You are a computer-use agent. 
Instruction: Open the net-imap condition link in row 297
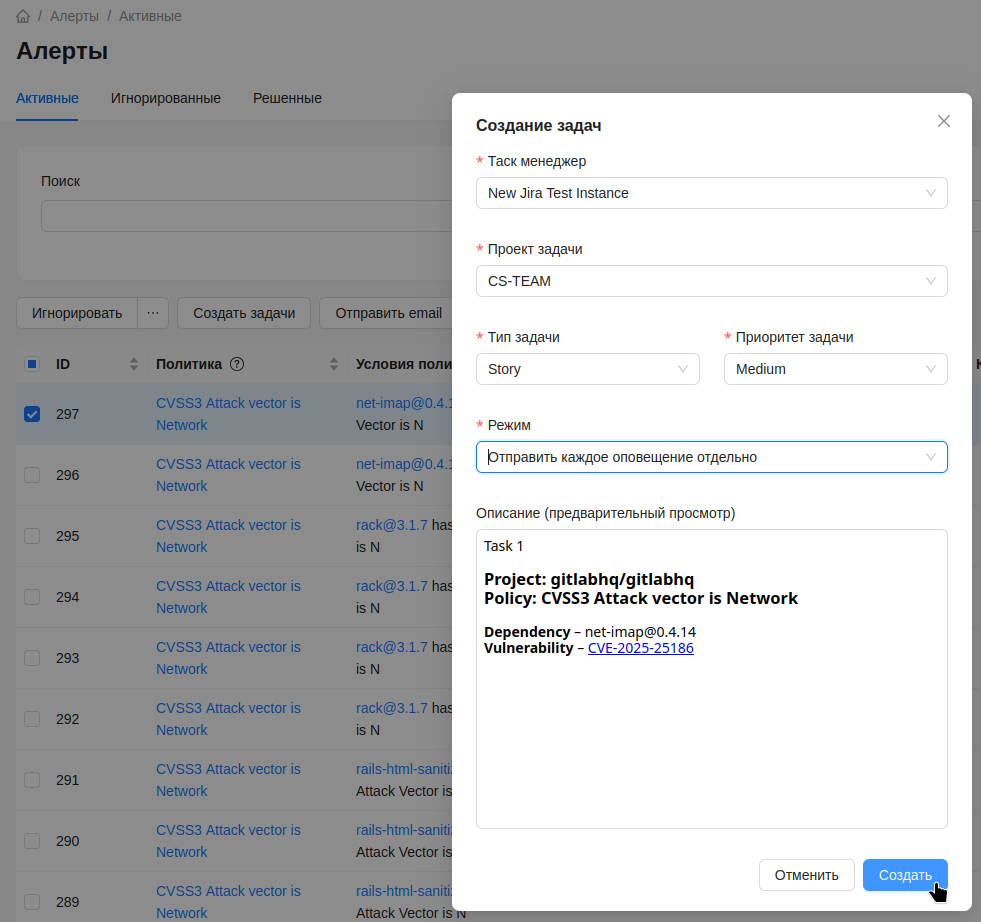point(404,403)
